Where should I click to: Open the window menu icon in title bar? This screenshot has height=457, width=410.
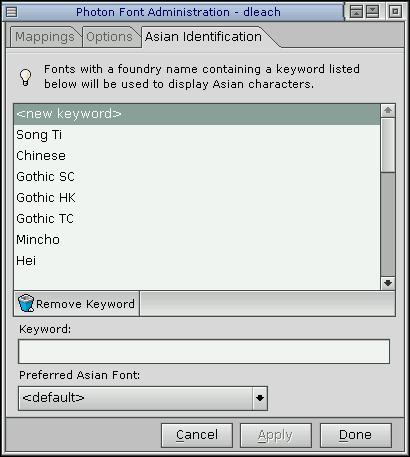click(x=11, y=12)
